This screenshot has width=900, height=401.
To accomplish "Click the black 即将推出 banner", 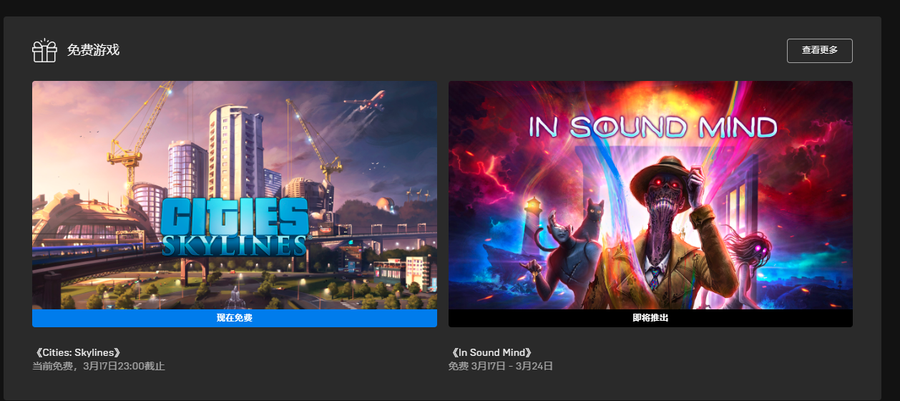I will pos(650,318).
